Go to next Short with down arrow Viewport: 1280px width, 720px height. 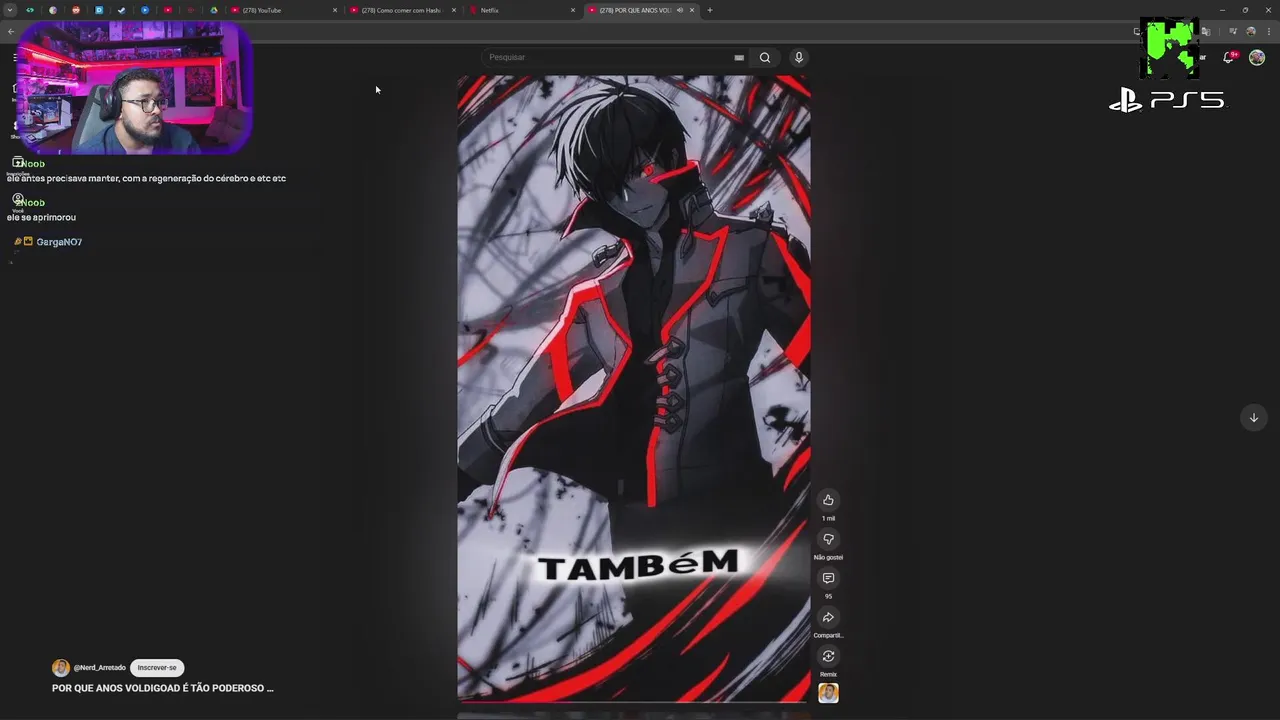pyautogui.click(x=1253, y=418)
